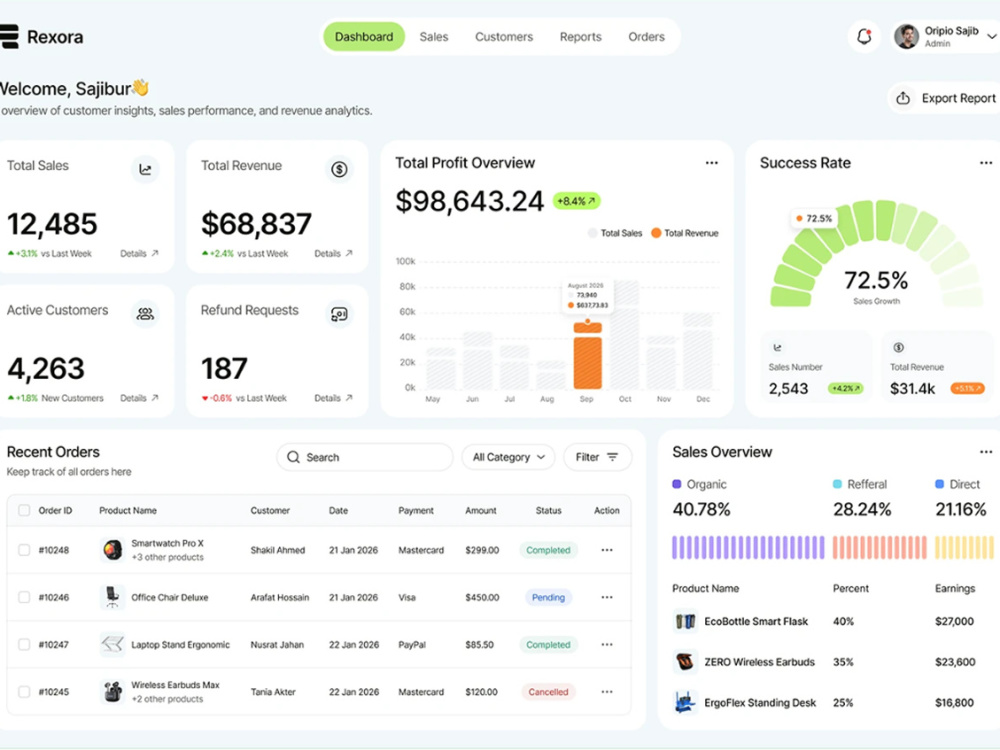Screen dimensions: 1000x750
Task: Open Details link in Total Revenue card
Action: click(333, 253)
